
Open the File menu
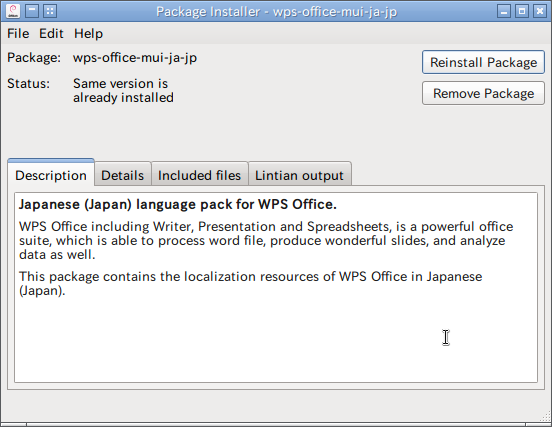(18, 34)
